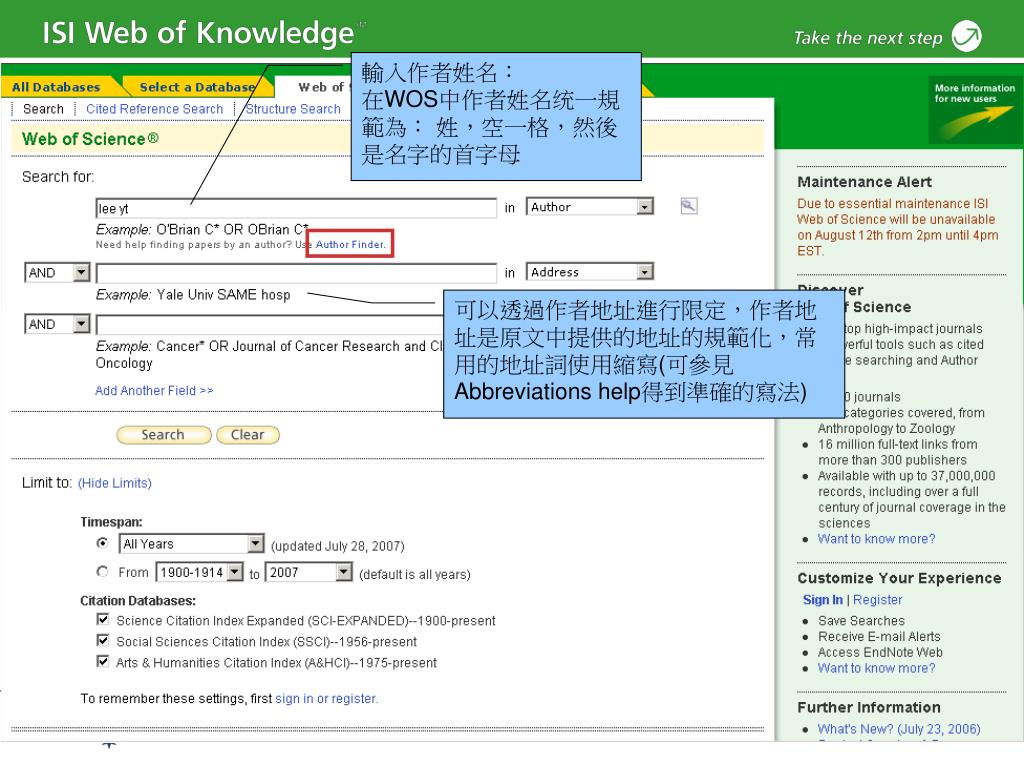Click the Hide Limits link
The image size is (1024, 768).
[x=115, y=483]
